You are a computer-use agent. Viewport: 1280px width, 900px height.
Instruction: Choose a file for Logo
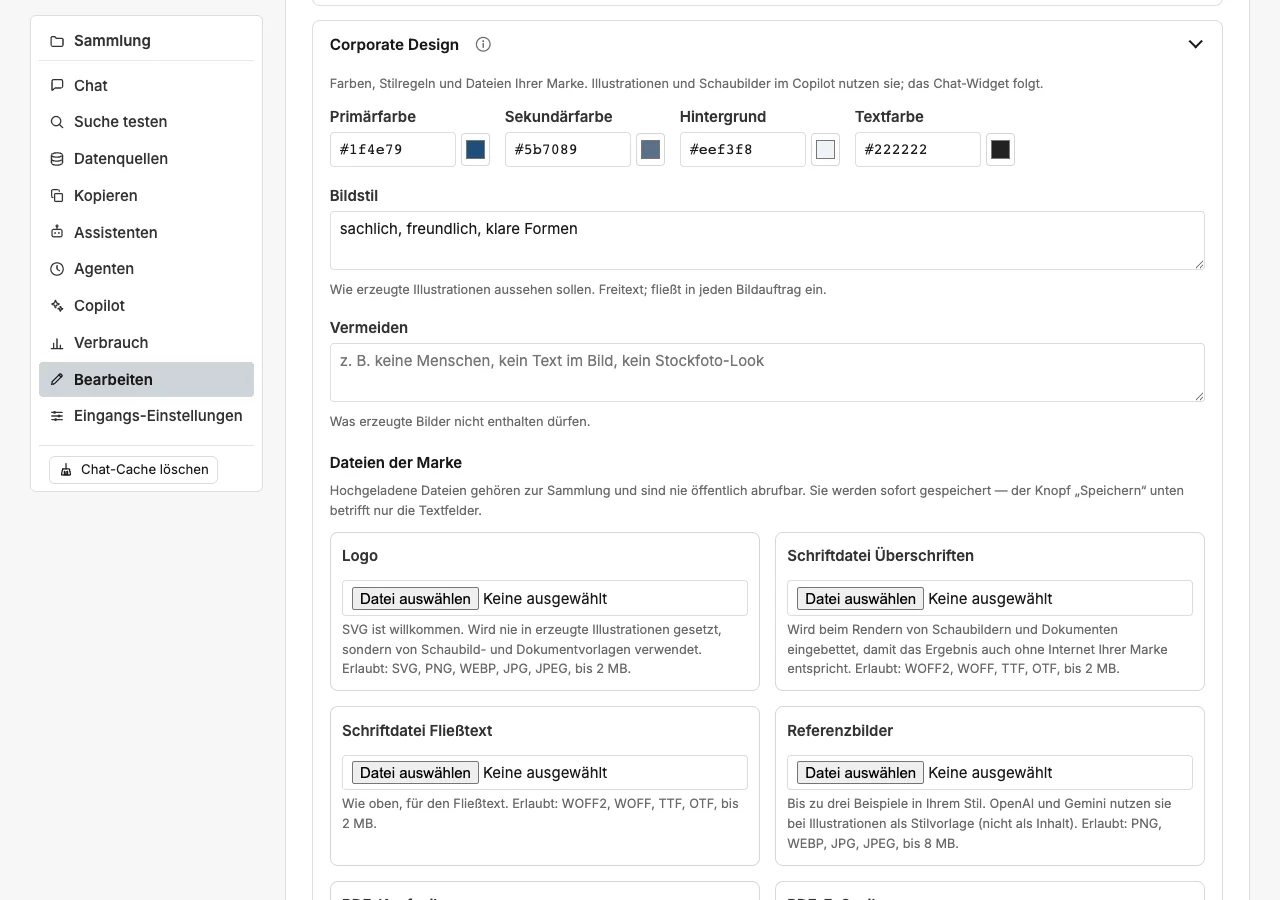coord(415,598)
